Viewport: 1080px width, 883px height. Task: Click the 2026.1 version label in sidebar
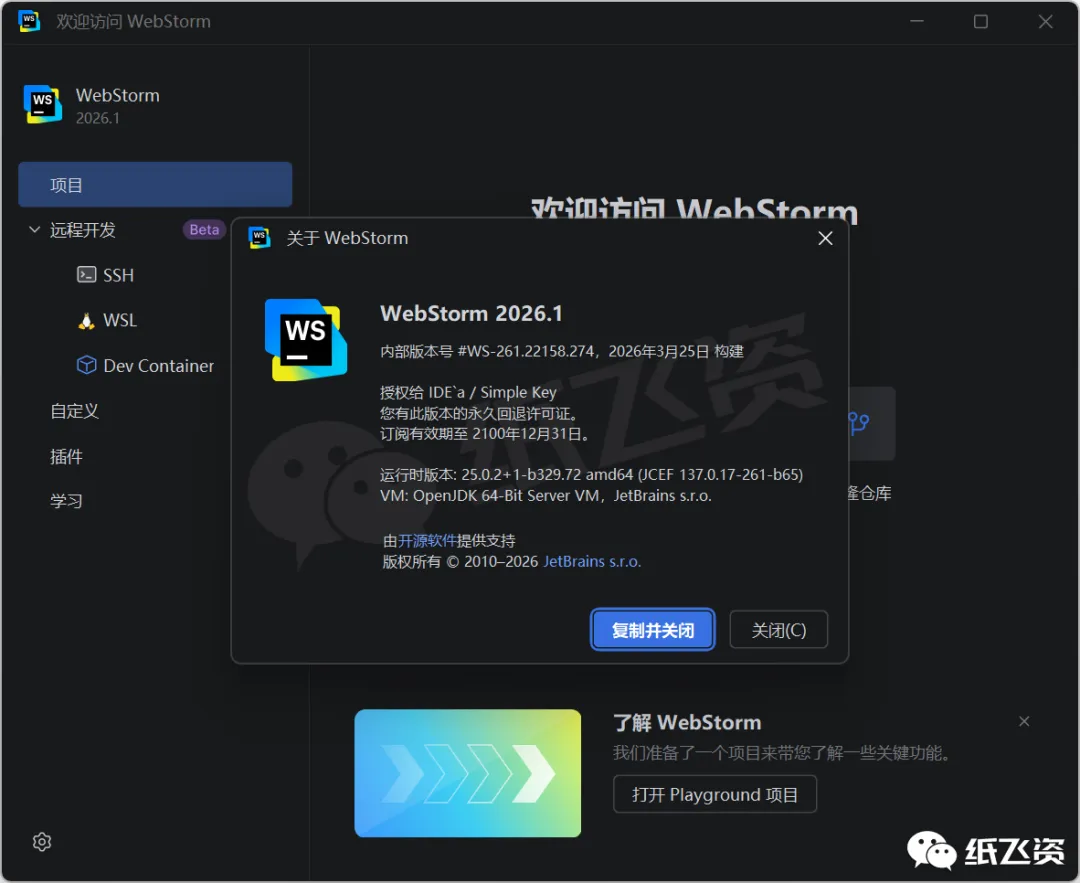tap(97, 118)
